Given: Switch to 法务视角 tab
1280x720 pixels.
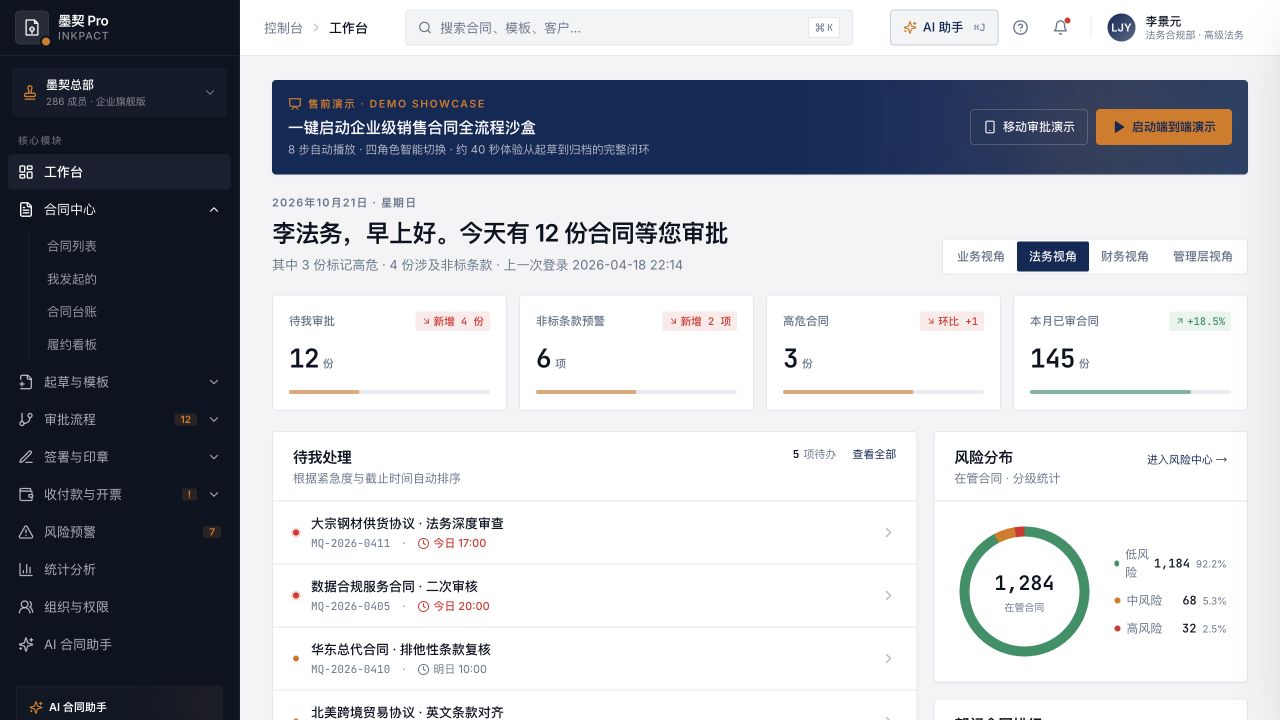Looking at the screenshot, I should tap(1053, 256).
